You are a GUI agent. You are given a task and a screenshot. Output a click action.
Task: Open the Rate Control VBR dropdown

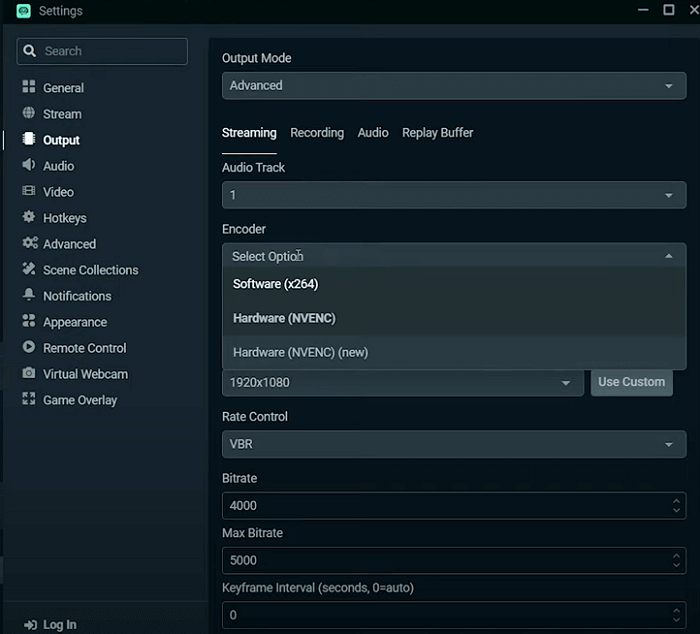(x=453, y=444)
